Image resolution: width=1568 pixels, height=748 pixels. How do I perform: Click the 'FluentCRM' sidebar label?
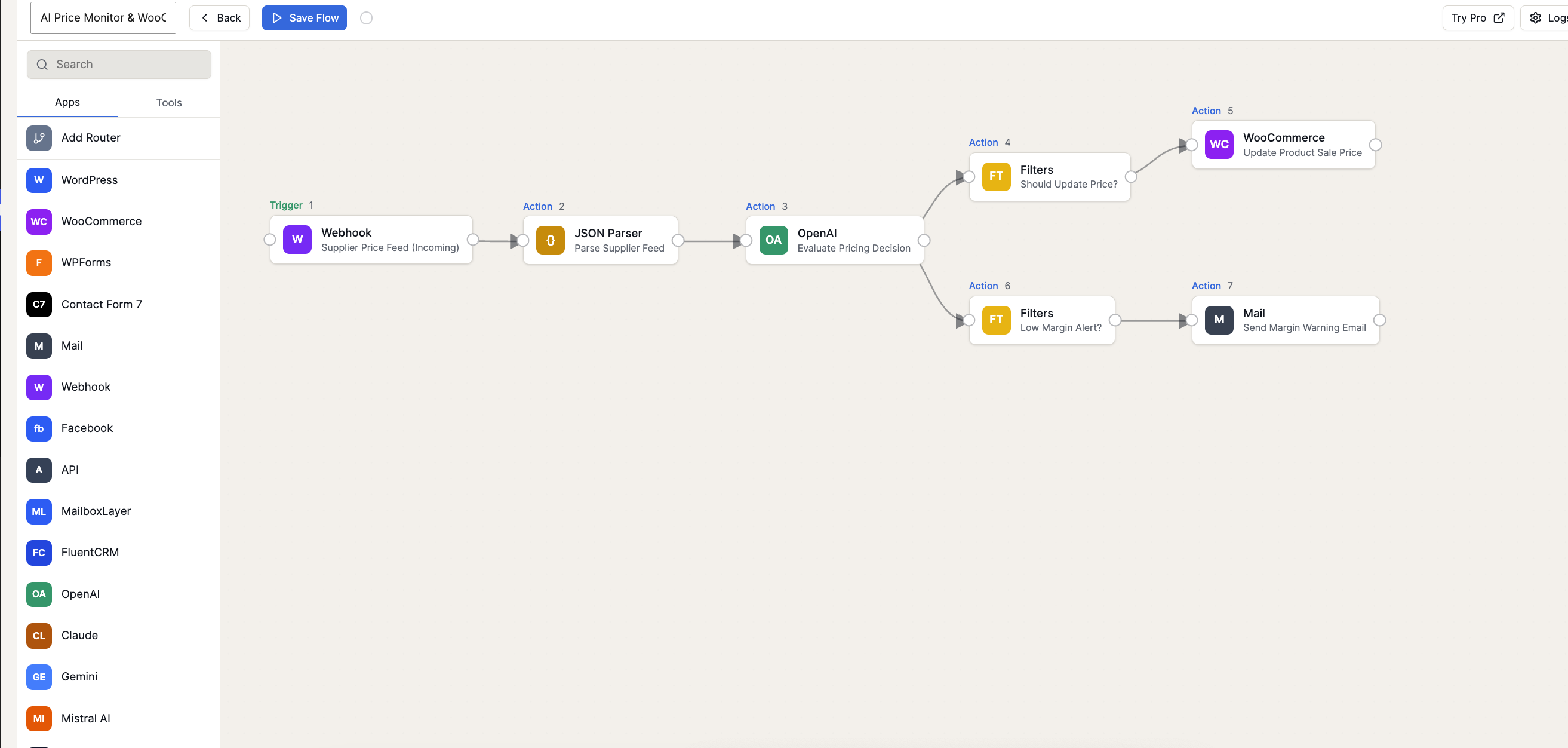[x=90, y=553]
